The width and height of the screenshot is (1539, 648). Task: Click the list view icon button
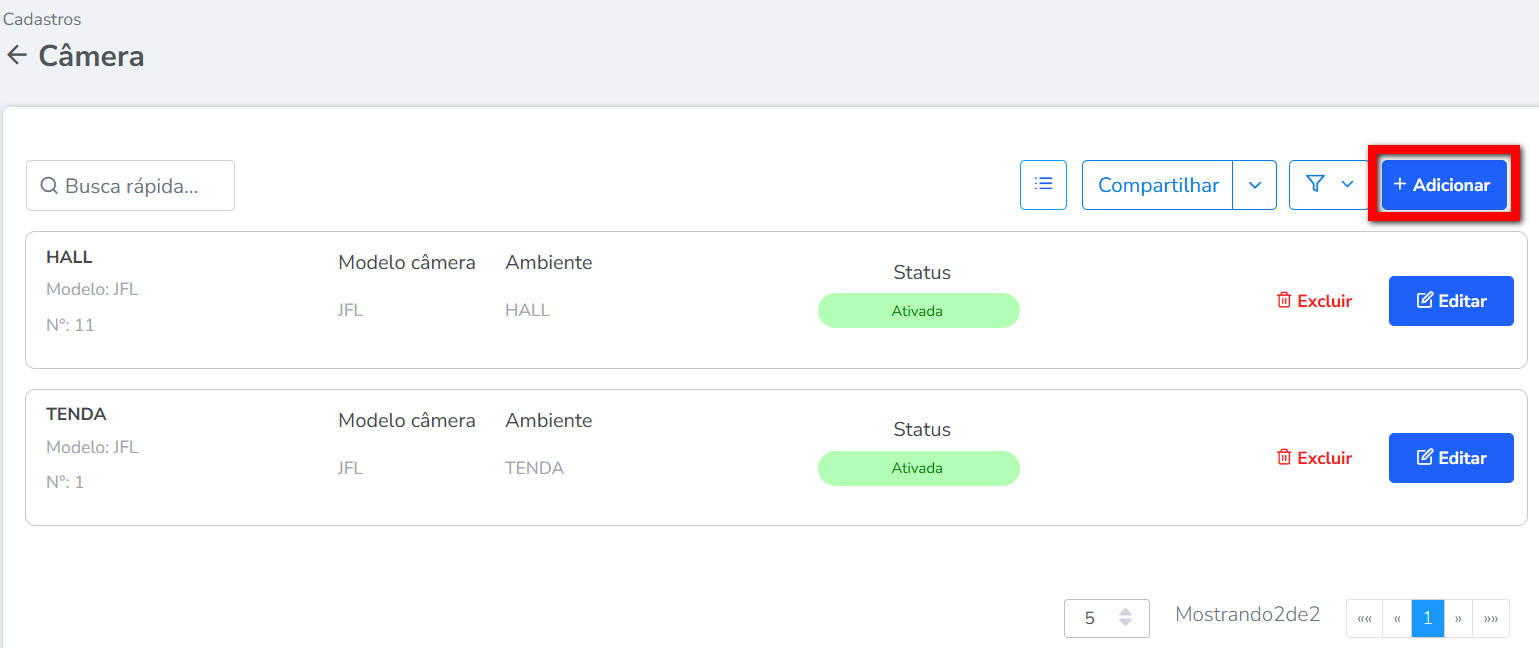click(x=1043, y=185)
